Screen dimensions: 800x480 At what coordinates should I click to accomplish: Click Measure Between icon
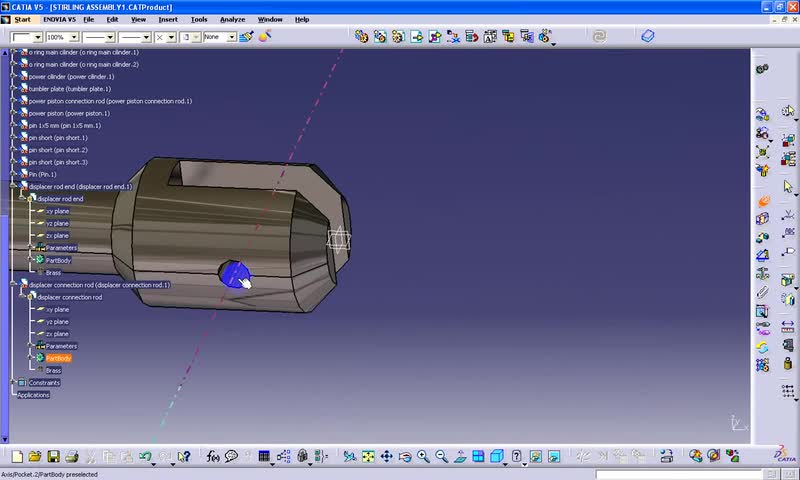[787, 325]
